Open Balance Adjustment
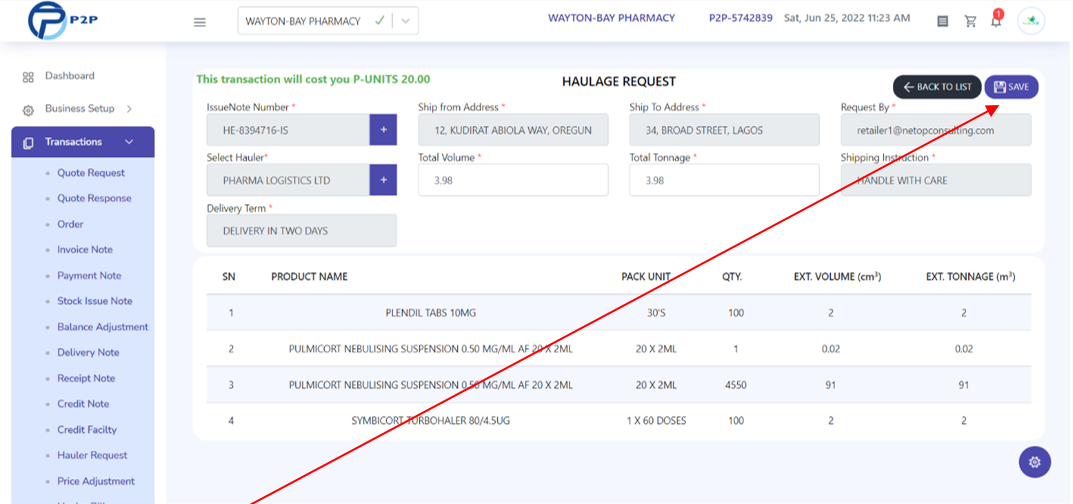The height and width of the screenshot is (504, 1073). click(103, 327)
